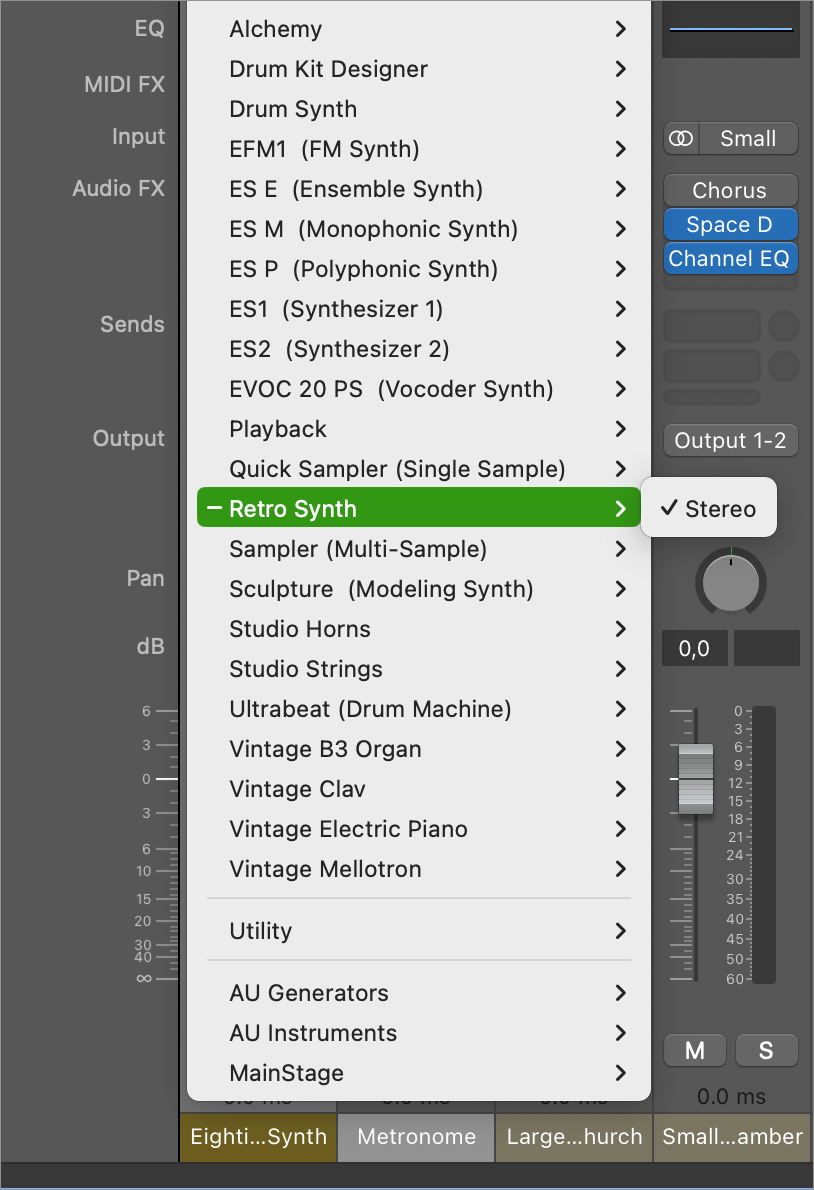Choose Studio Strings instrument
Image resolution: width=814 pixels, height=1190 pixels.
(419, 669)
